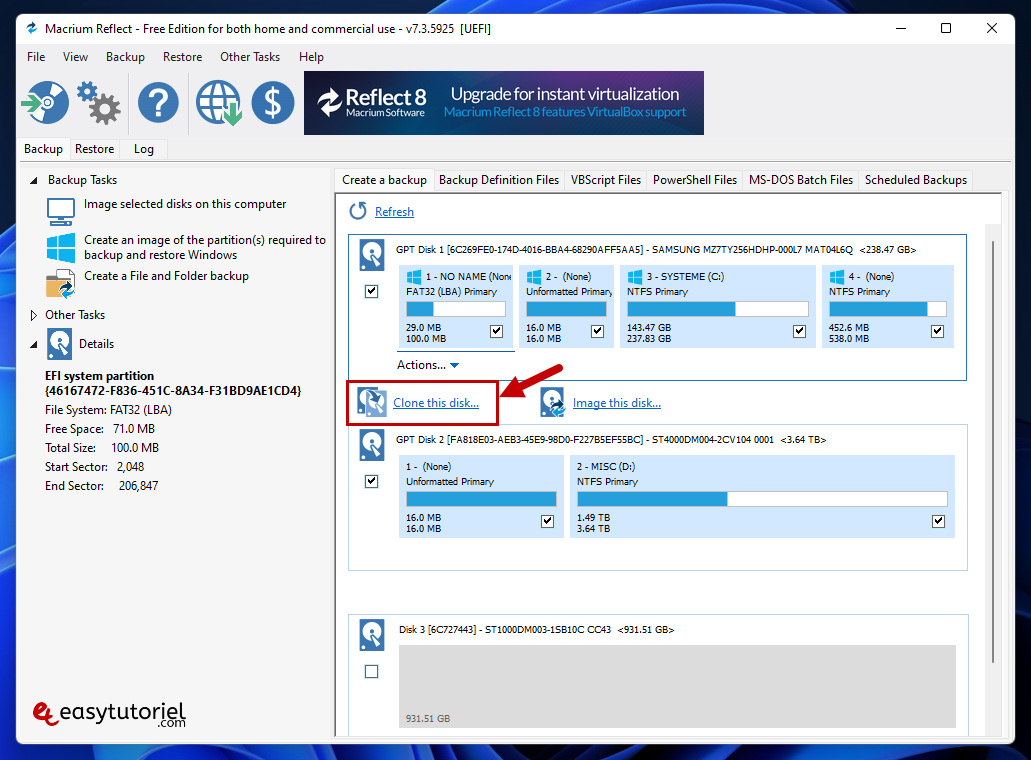Uncheck Disk 1 partition 4 NTFS checkbox
This screenshot has width=1031, height=760.
tap(938, 331)
